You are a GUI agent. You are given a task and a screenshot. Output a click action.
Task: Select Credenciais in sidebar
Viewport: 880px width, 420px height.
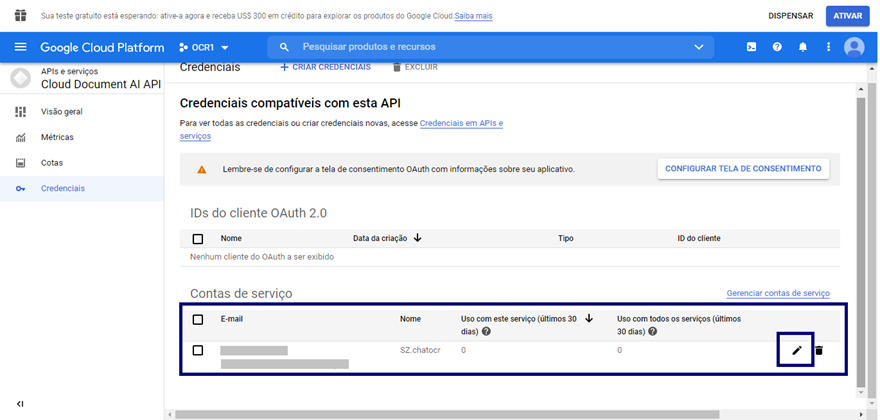tap(82, 189)
